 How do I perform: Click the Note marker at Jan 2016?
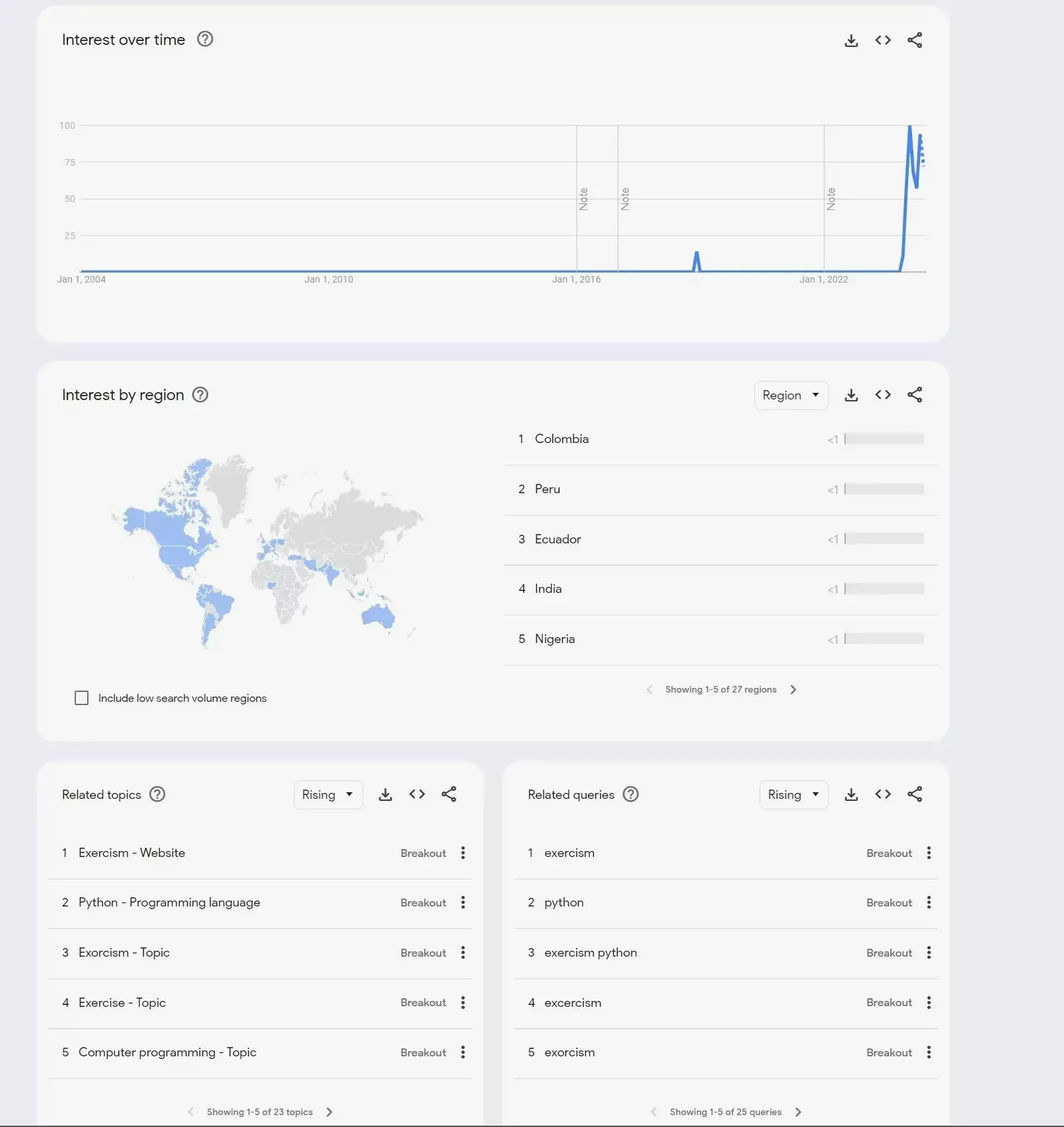[583, 199]
